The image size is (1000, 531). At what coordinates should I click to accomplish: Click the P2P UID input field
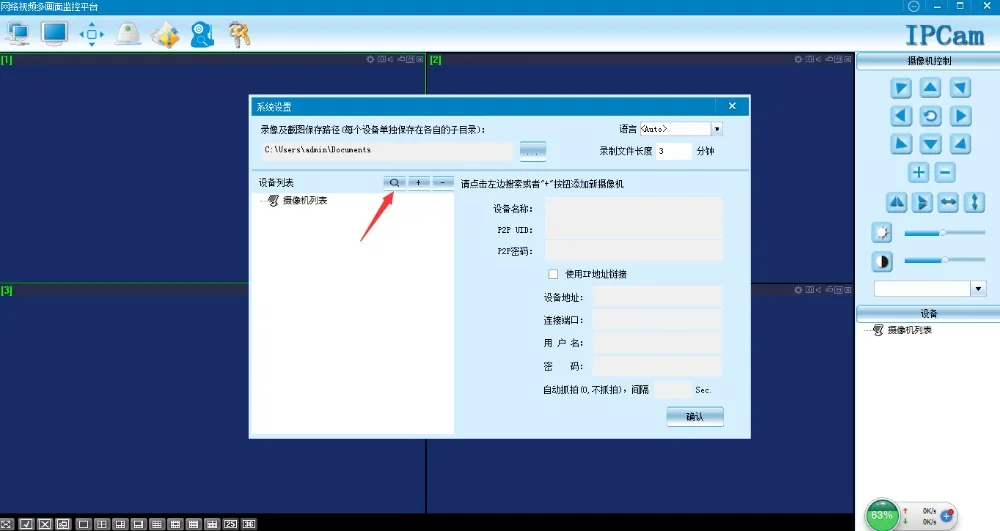point(634,229)
